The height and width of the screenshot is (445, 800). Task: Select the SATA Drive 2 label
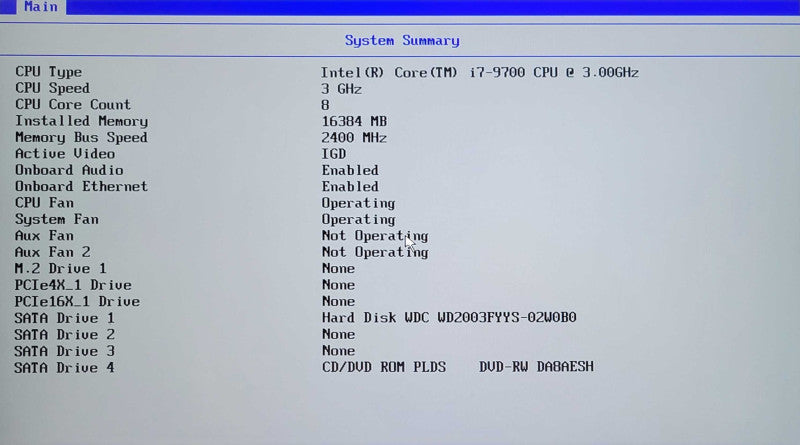click(64, 334)
